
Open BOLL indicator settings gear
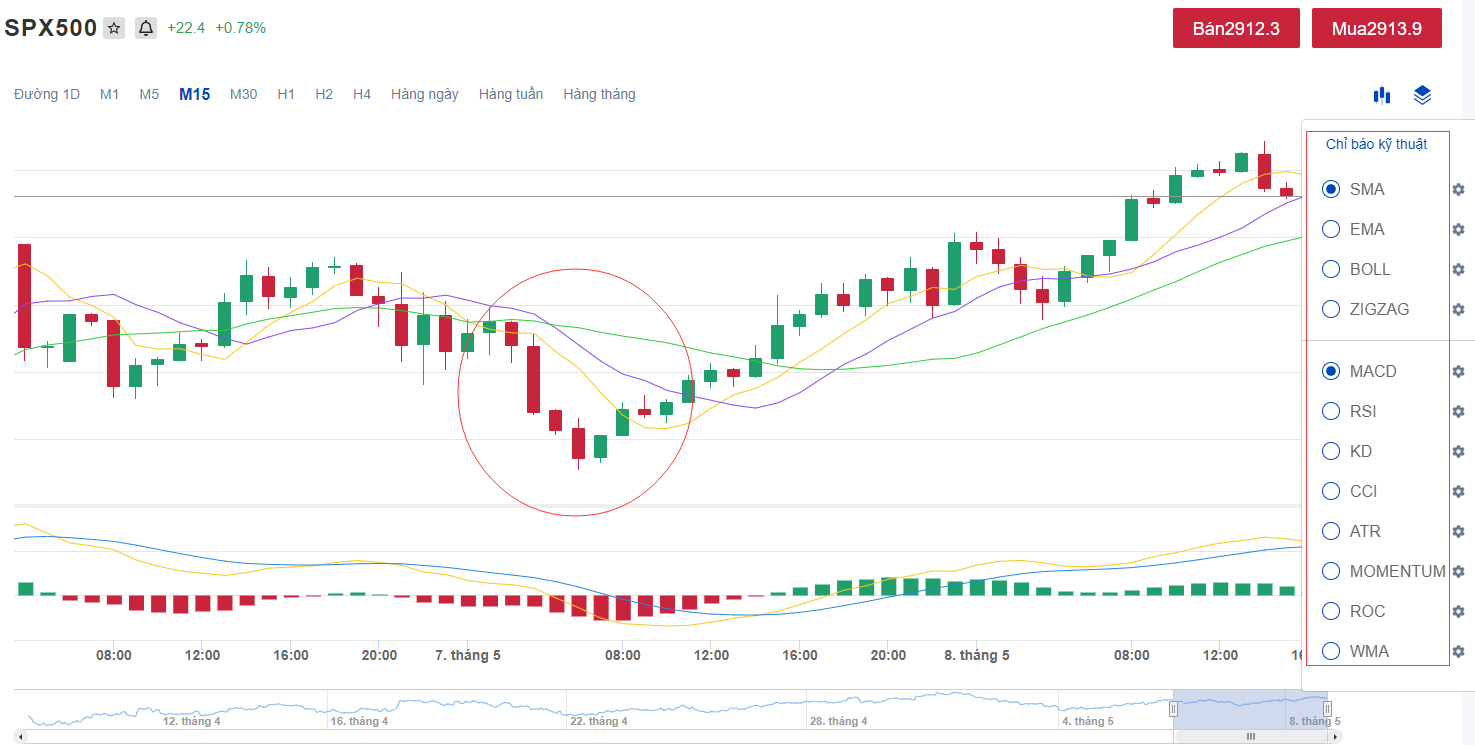(1458, 270)
